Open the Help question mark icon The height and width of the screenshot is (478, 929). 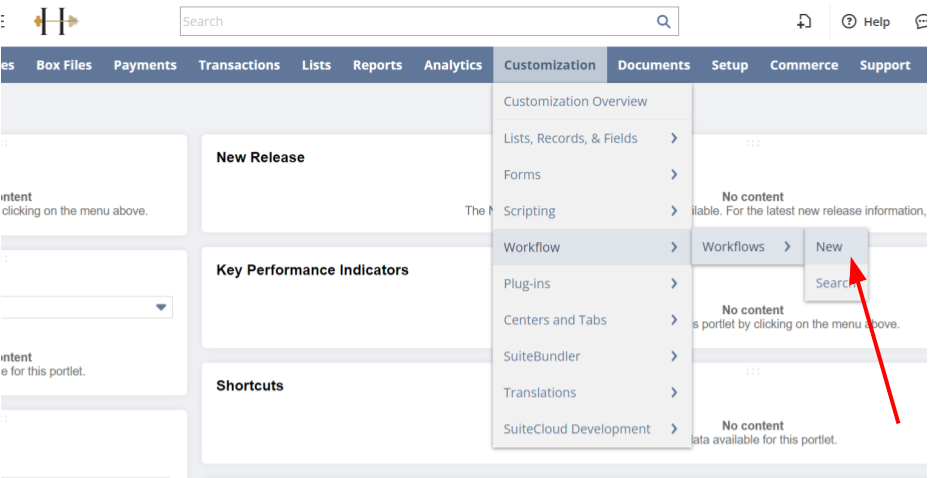click(x=849, y=21)
